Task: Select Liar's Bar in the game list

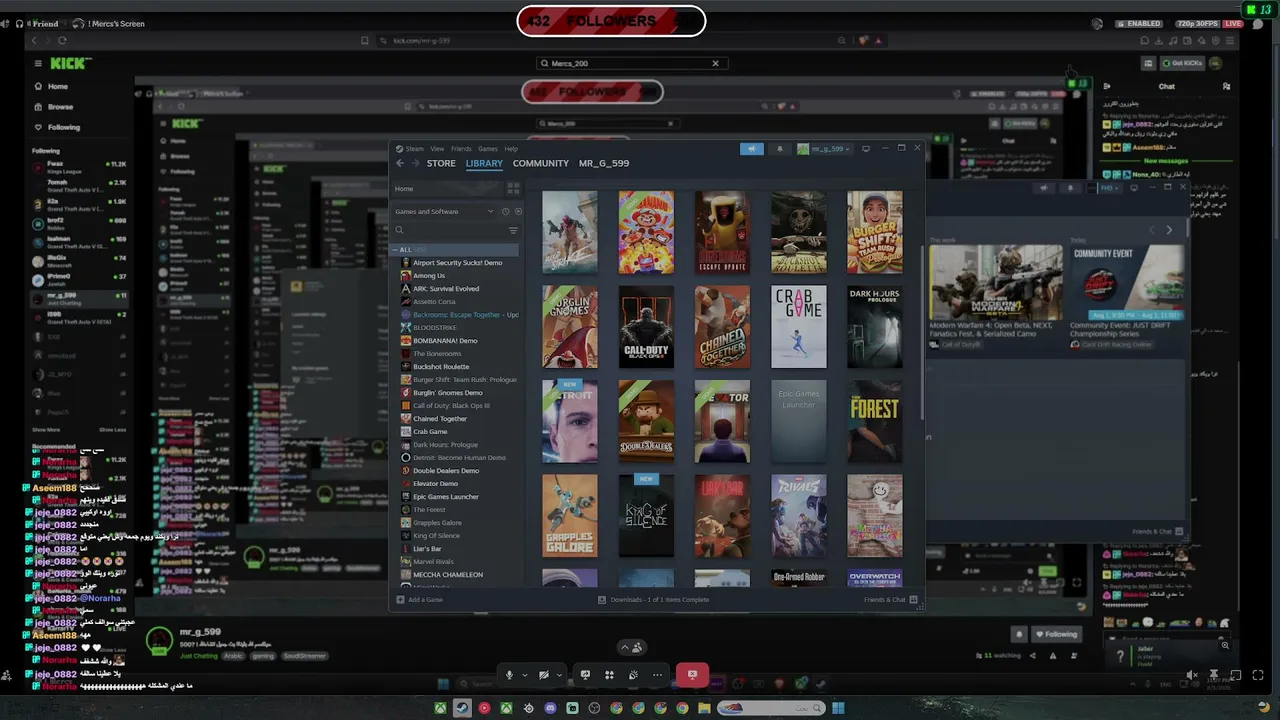Action: 427,549
